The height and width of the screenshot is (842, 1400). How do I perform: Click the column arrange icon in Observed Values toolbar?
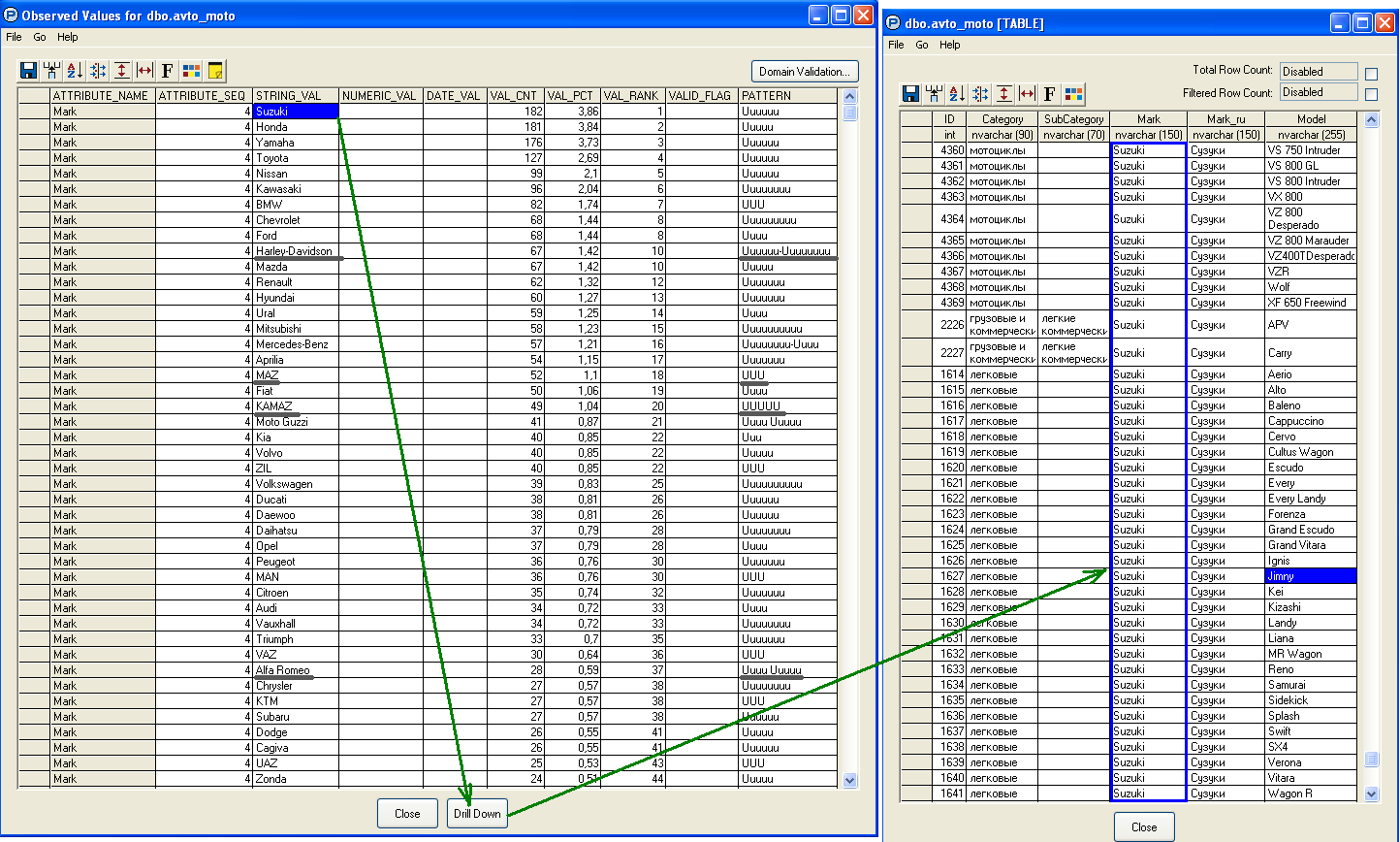click(98, 71)
